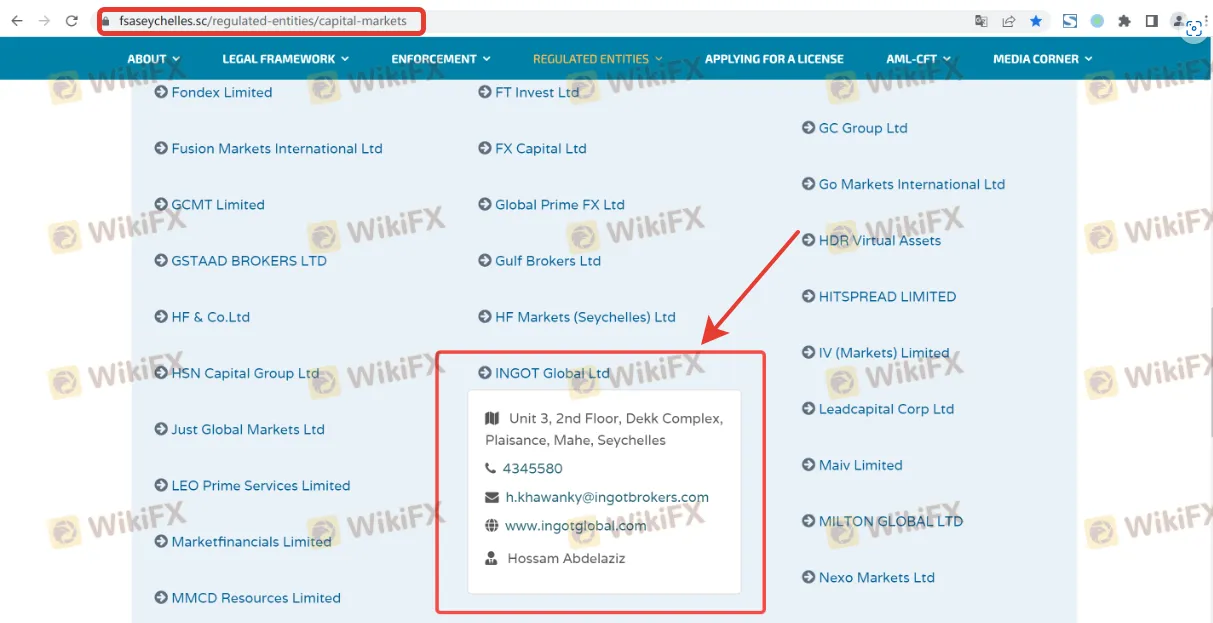Open the h.khawanky@ingotbrokers.com email link
Image resolution: width=1213 pixels, height=623 pixels.
pos(607,497)
